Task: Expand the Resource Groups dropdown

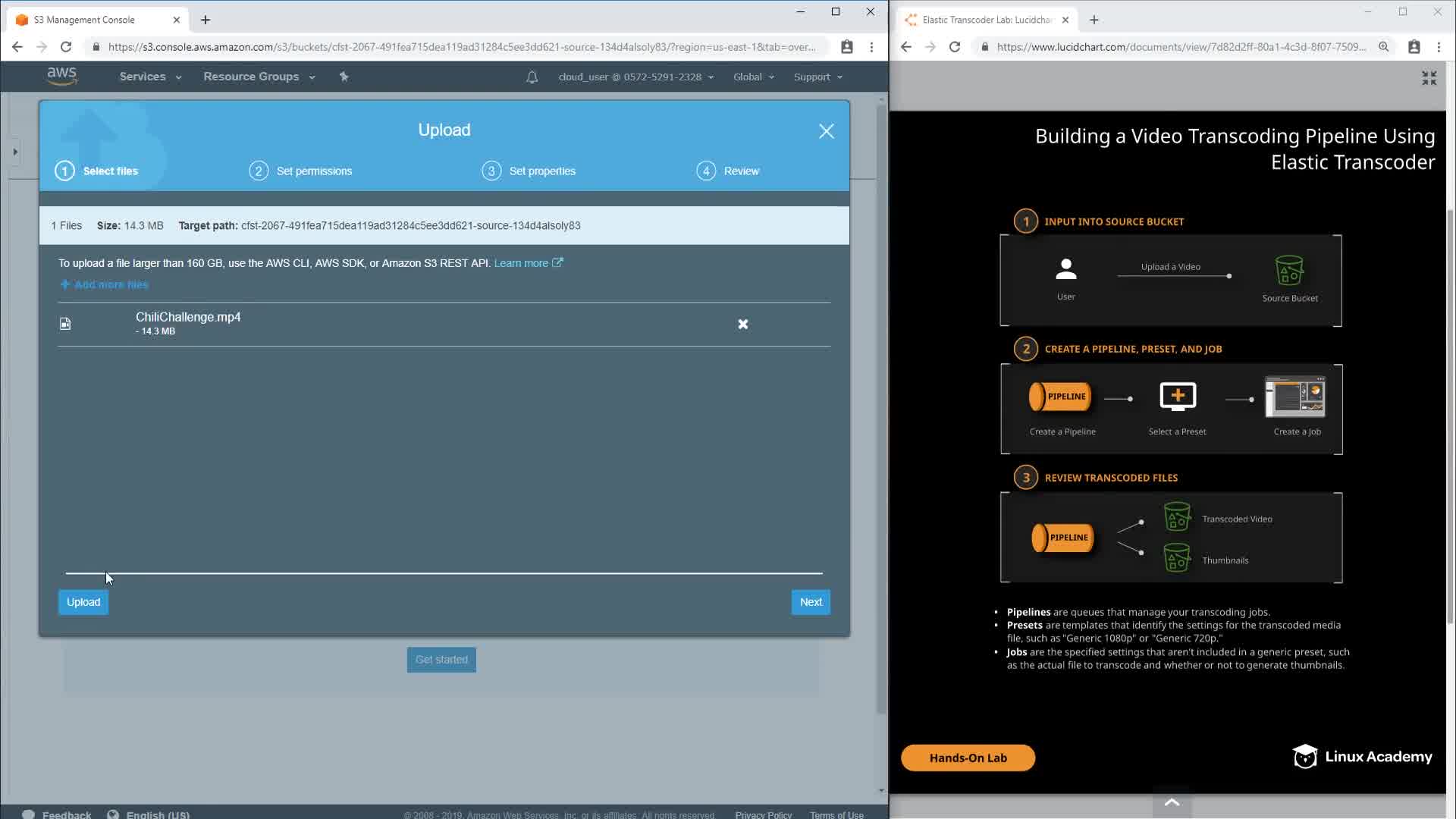Action: [259, 77]
